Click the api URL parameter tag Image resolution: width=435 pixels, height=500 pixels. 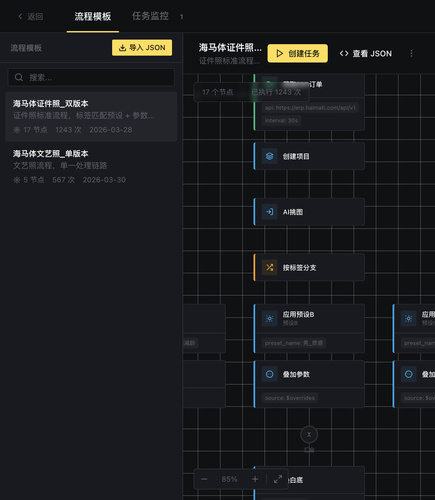(310, 108)
